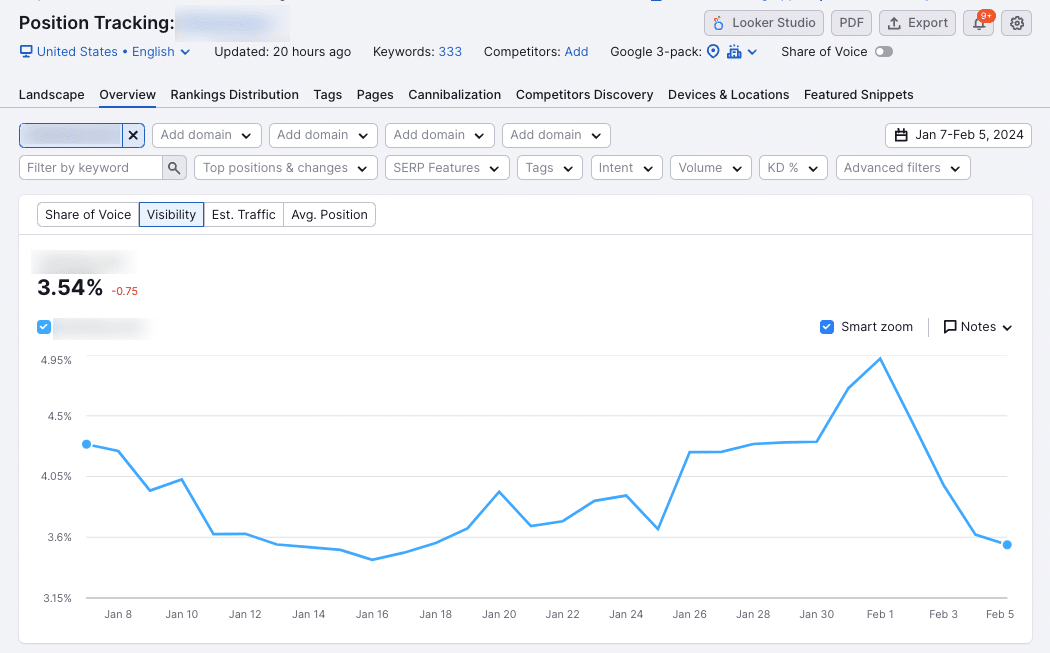1050x653 pixels.
Task: Go to the Cannibalization tab
Action: click(455, 94)
